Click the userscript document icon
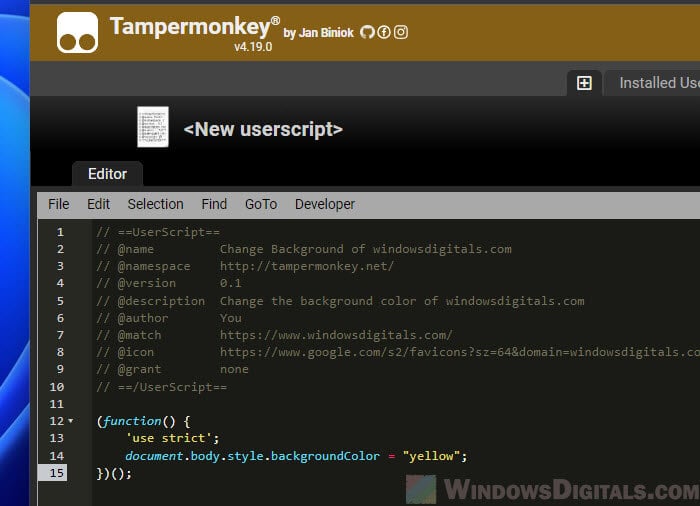Image resolution: width=700 pixels, height=506 pixels. point(153,127)
